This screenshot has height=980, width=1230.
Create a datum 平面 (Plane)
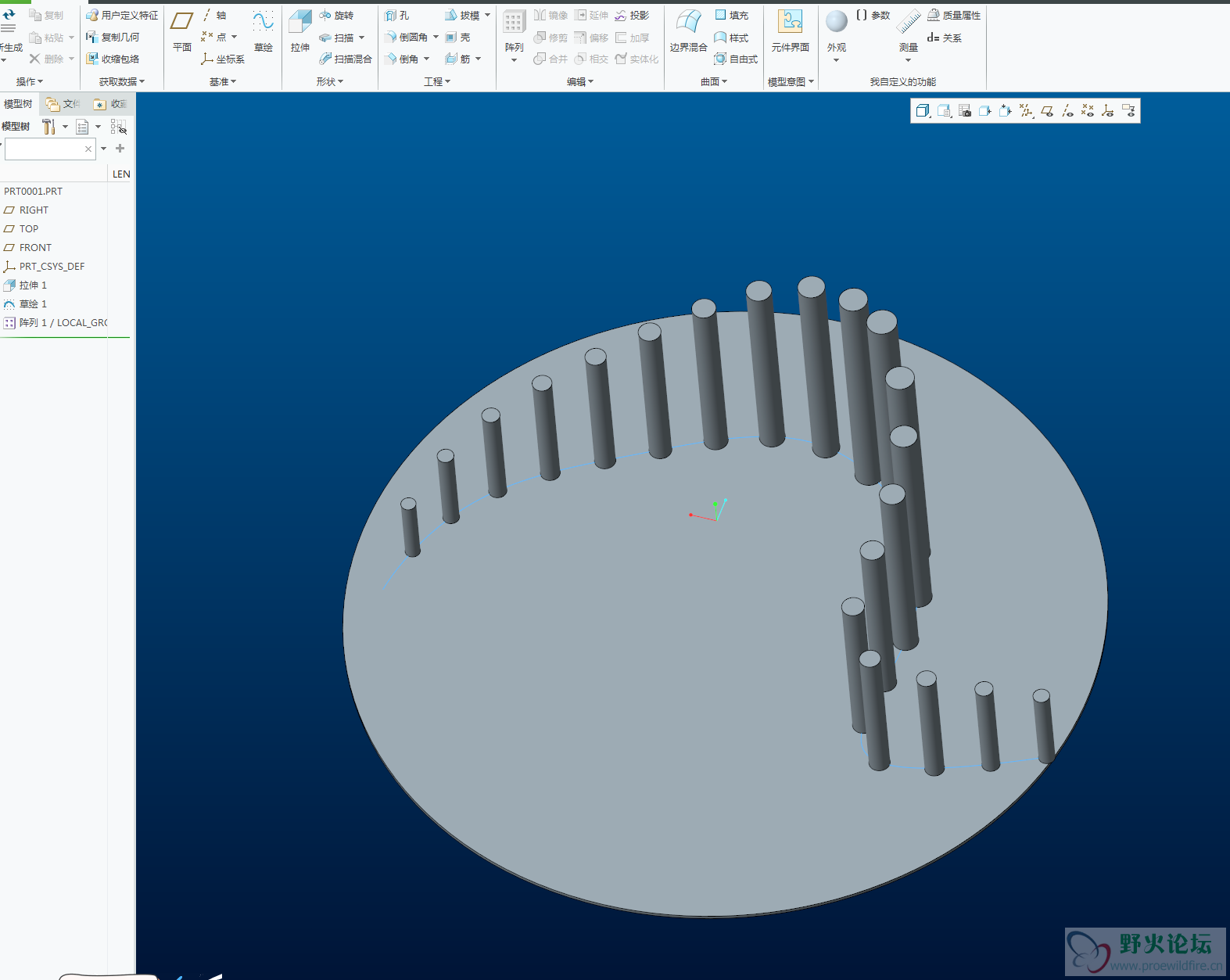tap(182, 31)
